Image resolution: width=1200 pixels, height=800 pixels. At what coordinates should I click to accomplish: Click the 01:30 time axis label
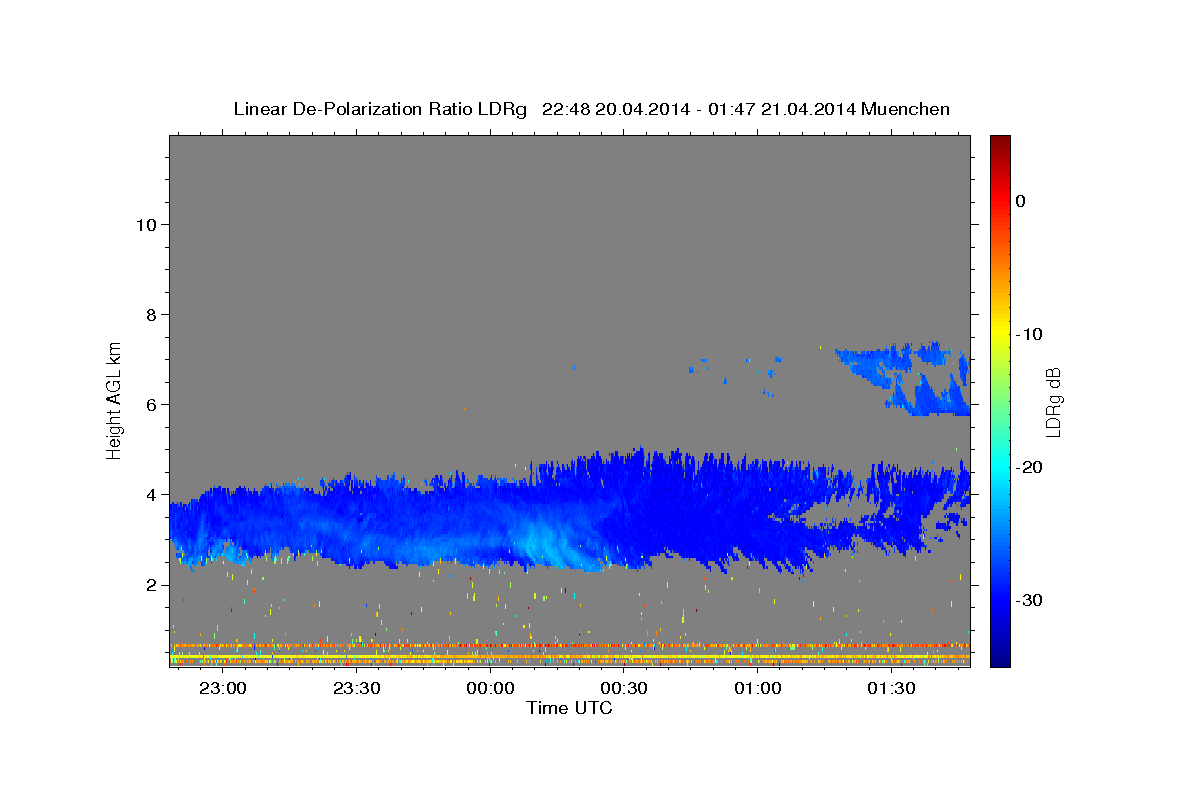pos(892,689)
